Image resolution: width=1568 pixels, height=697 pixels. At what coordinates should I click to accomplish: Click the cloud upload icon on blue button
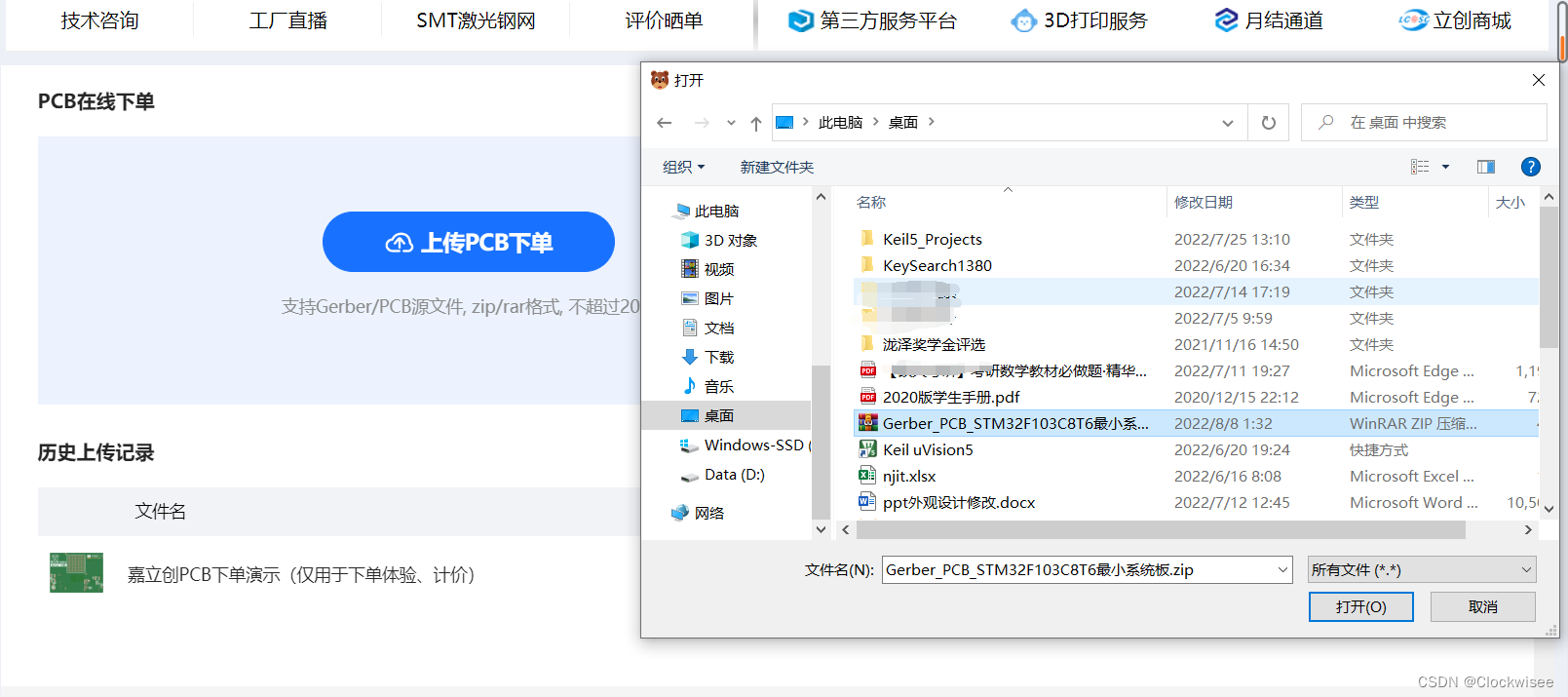click(x=400, y=243)
